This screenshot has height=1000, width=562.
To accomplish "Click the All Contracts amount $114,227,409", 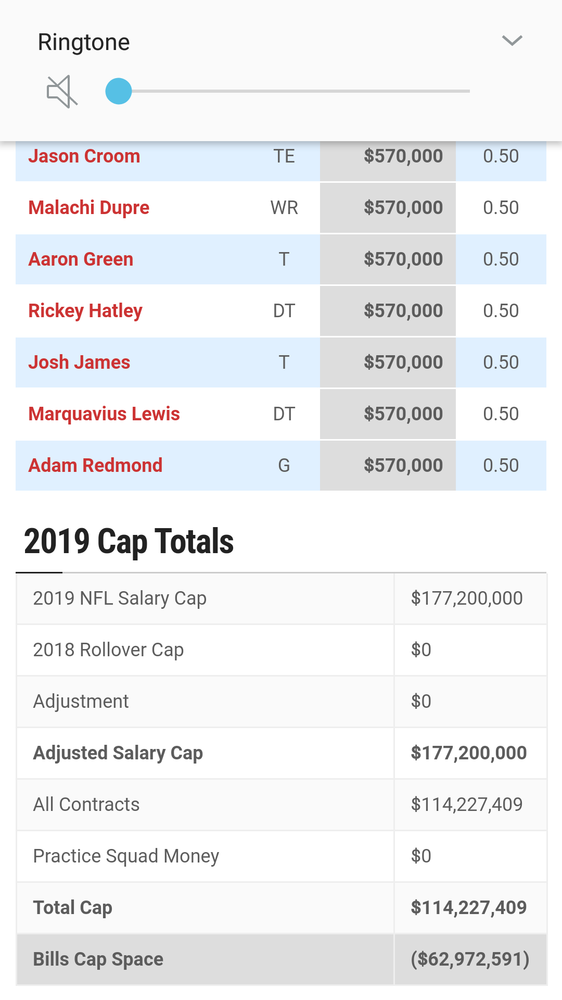I will [467, 805].
